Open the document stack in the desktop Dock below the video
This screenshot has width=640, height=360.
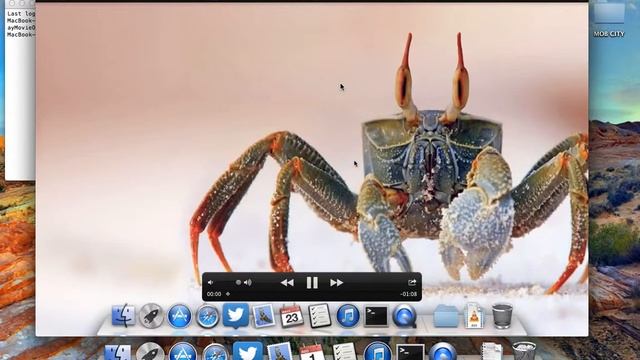(x=491, y=352)
